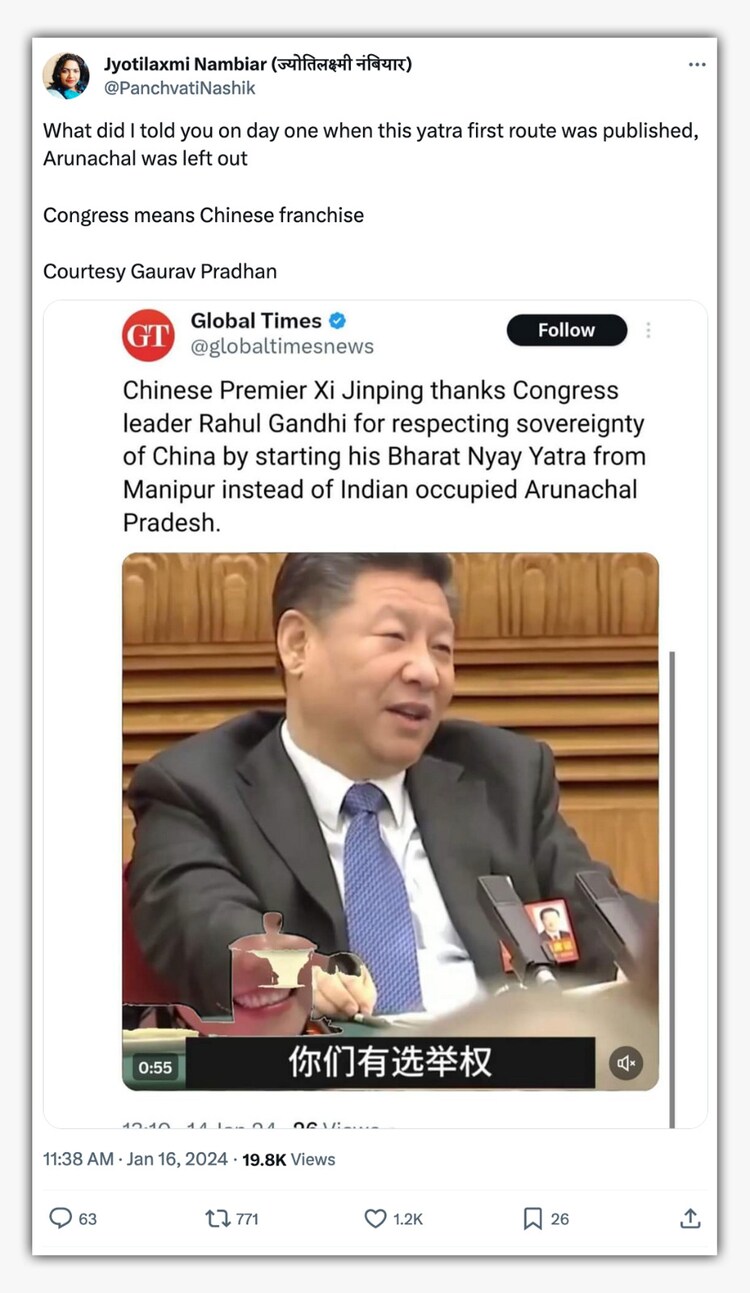Open the three-dot more options menu of the tweet
750x1293 pixels.
click(697, 65)
